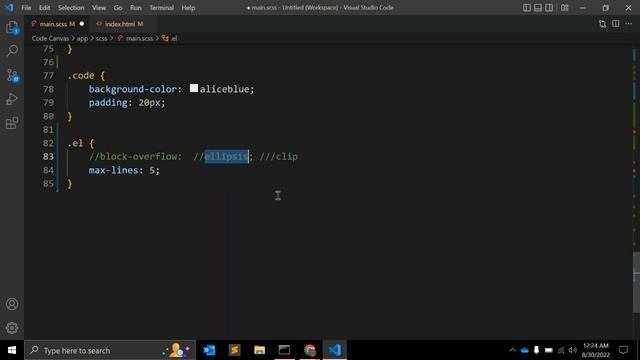Open the Go menu

tap(118, 8)
